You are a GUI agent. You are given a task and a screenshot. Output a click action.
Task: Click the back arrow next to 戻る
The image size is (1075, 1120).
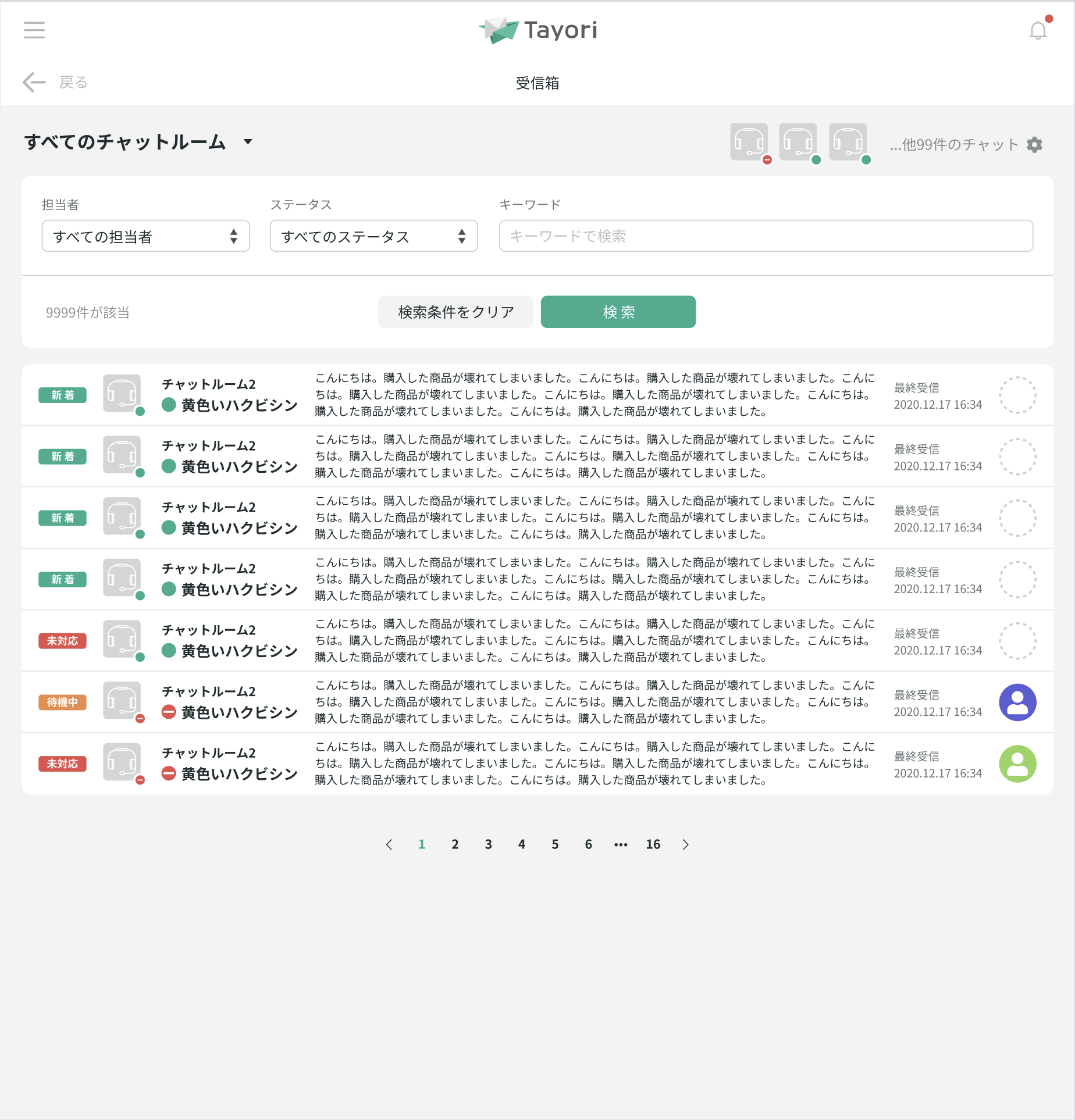[34, 82]
